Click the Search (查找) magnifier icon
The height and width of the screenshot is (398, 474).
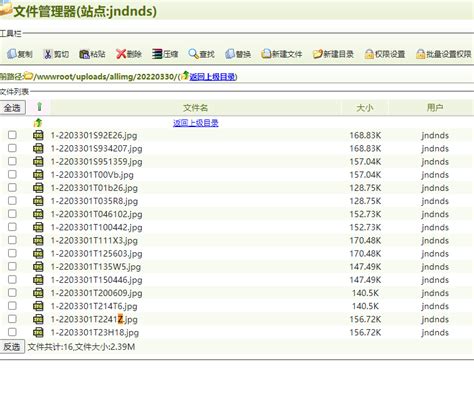(x=193, y=54)
